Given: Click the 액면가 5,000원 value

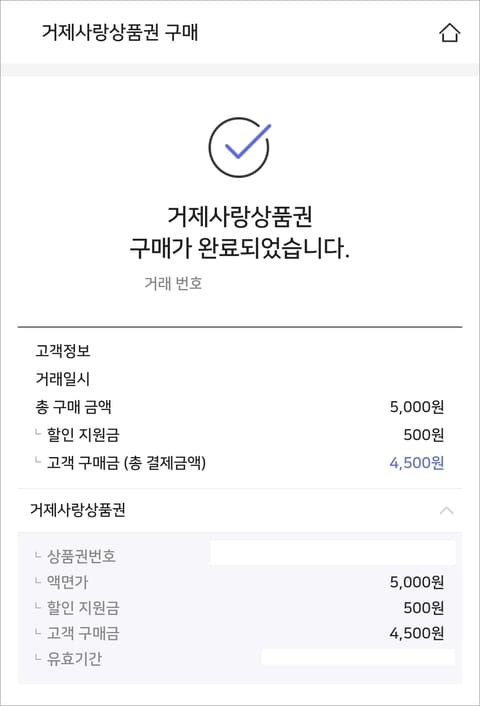Looking at the screenshot, I should coord(417,582).
